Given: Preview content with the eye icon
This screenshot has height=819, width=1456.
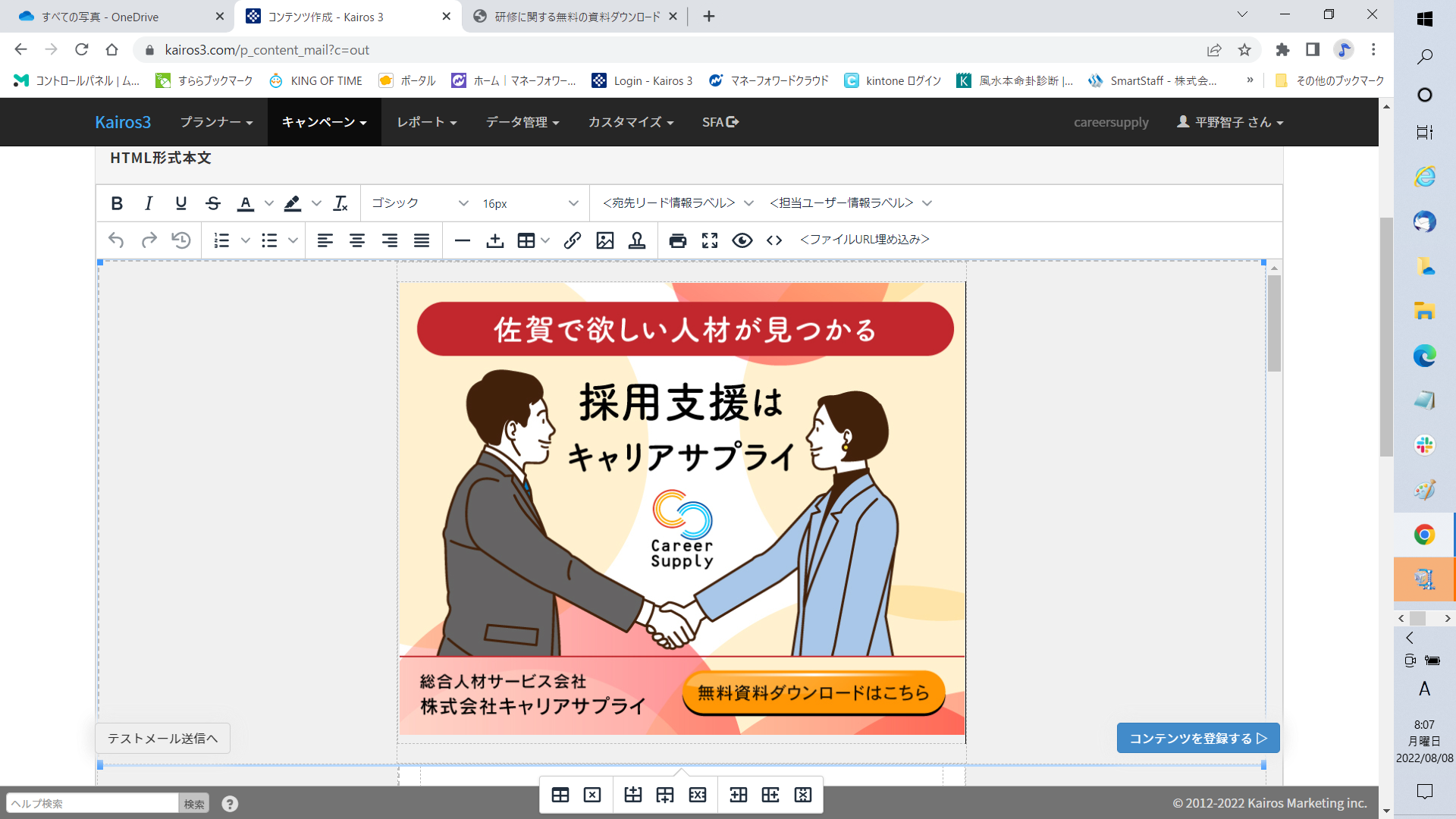Looking at the screenshot, I should tap(742, 240).
